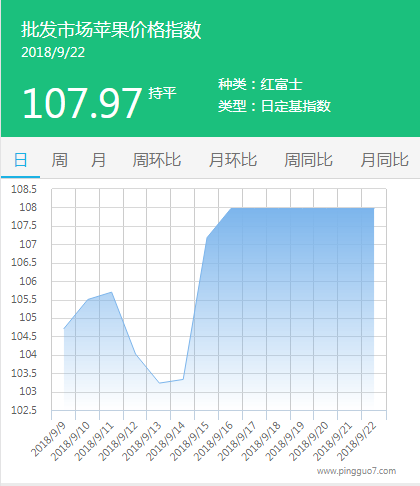Open the 月同比 tab
420x486 pixels.
(384, 160)
